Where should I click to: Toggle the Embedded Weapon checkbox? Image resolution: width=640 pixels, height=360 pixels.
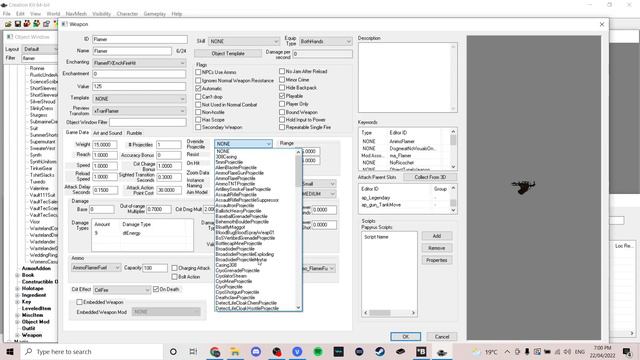[x=79, y=302]
